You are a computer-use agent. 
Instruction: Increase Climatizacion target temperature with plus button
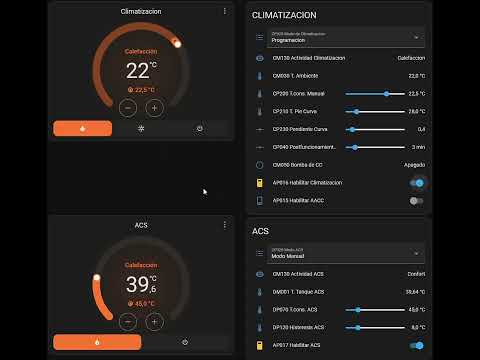(x=154, y=108)
